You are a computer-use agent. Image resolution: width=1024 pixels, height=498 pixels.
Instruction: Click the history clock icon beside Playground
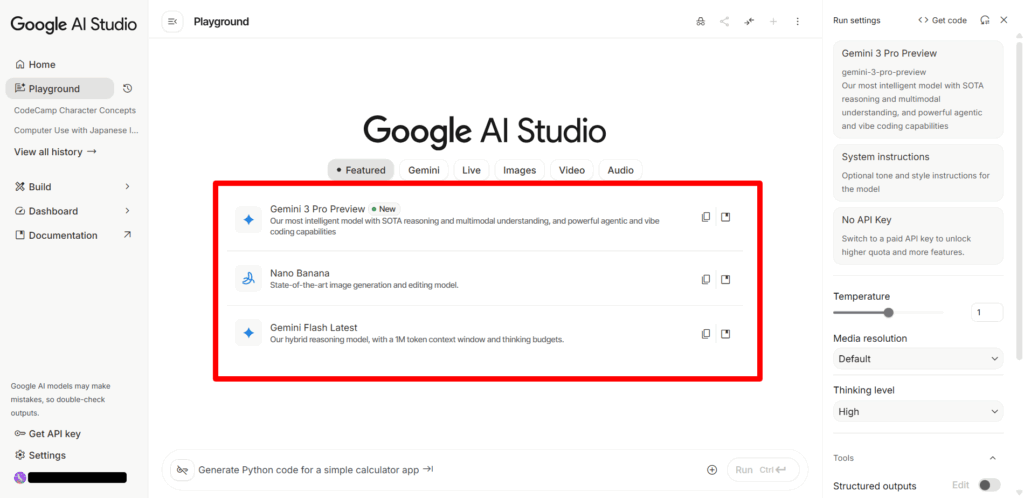[x=128, y=89]
